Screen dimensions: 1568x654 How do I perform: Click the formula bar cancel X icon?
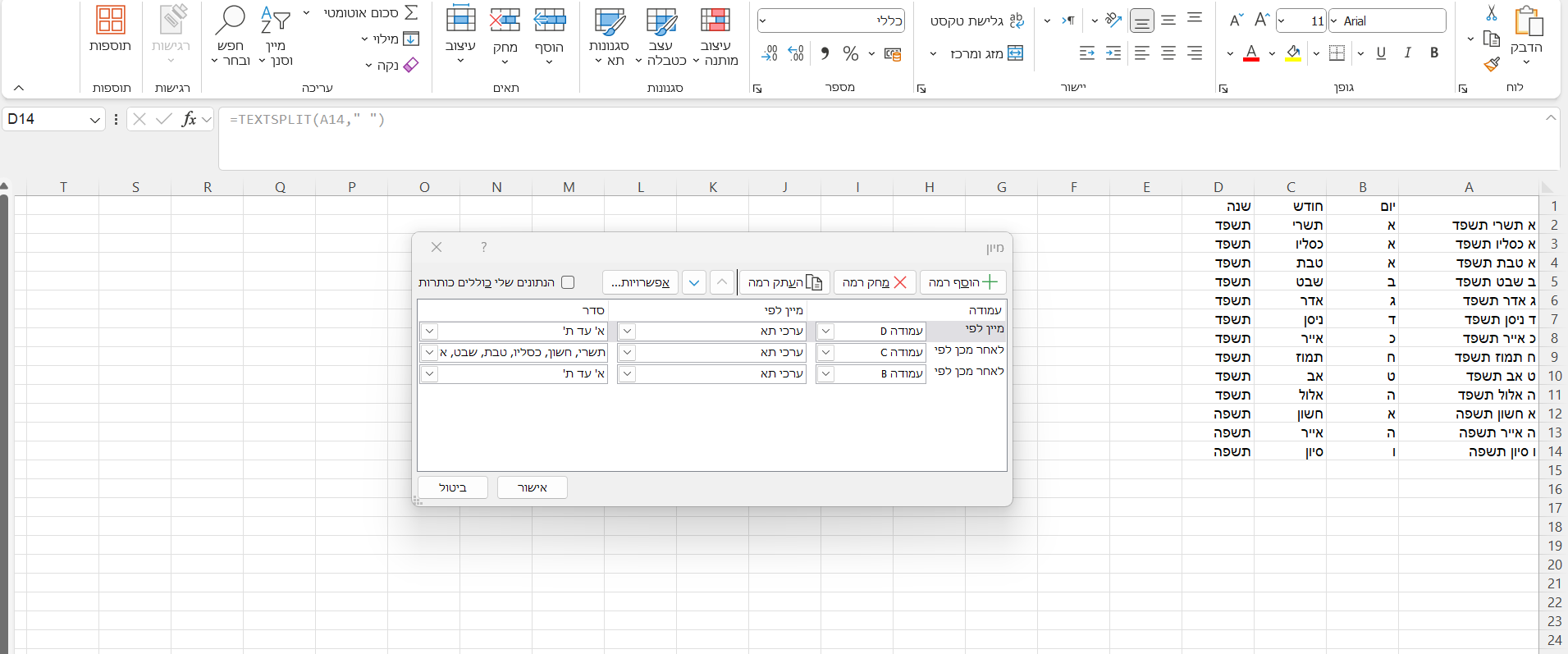point(139,119)
